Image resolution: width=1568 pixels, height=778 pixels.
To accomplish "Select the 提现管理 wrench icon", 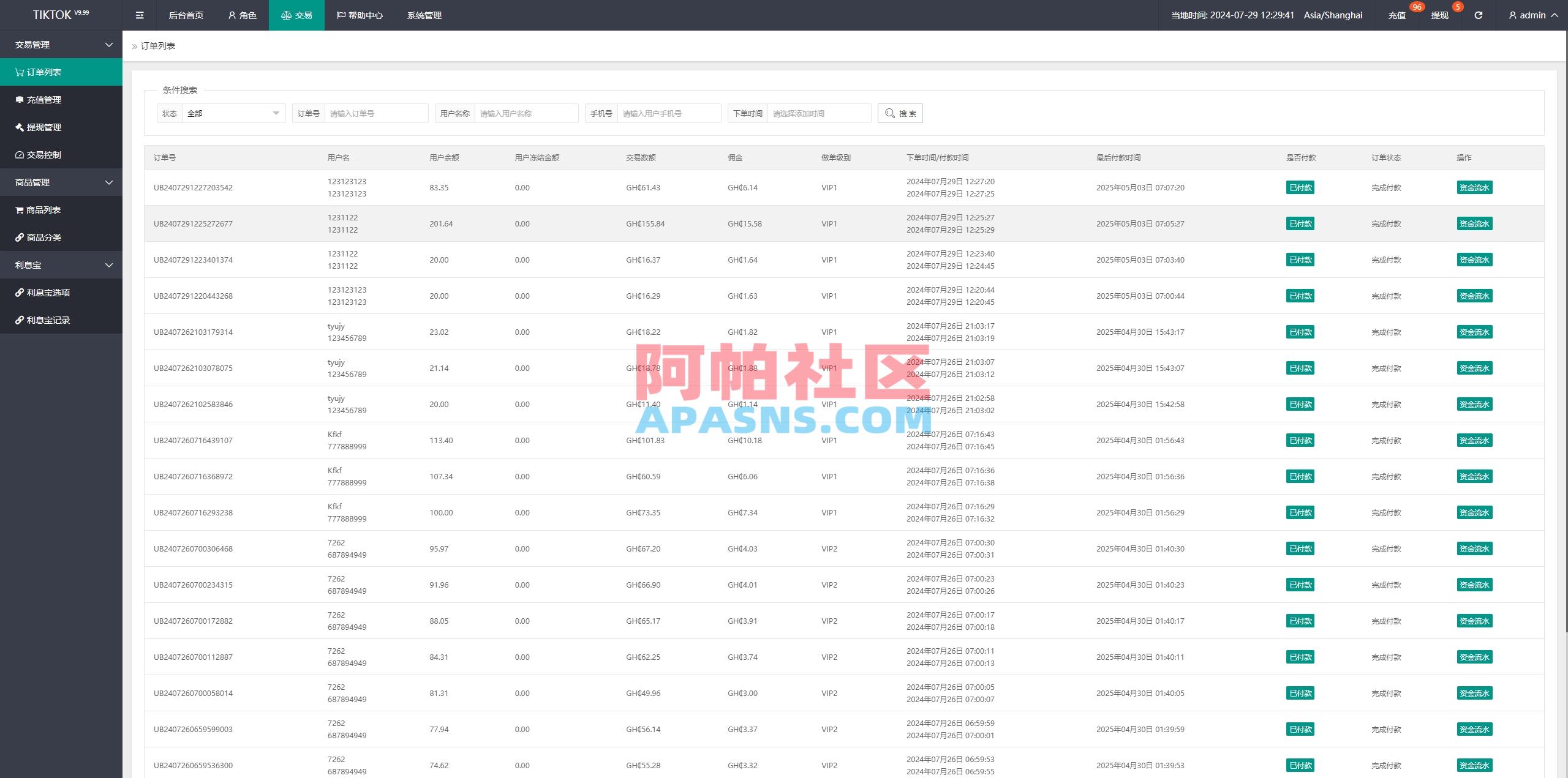I will pos(18,127).
